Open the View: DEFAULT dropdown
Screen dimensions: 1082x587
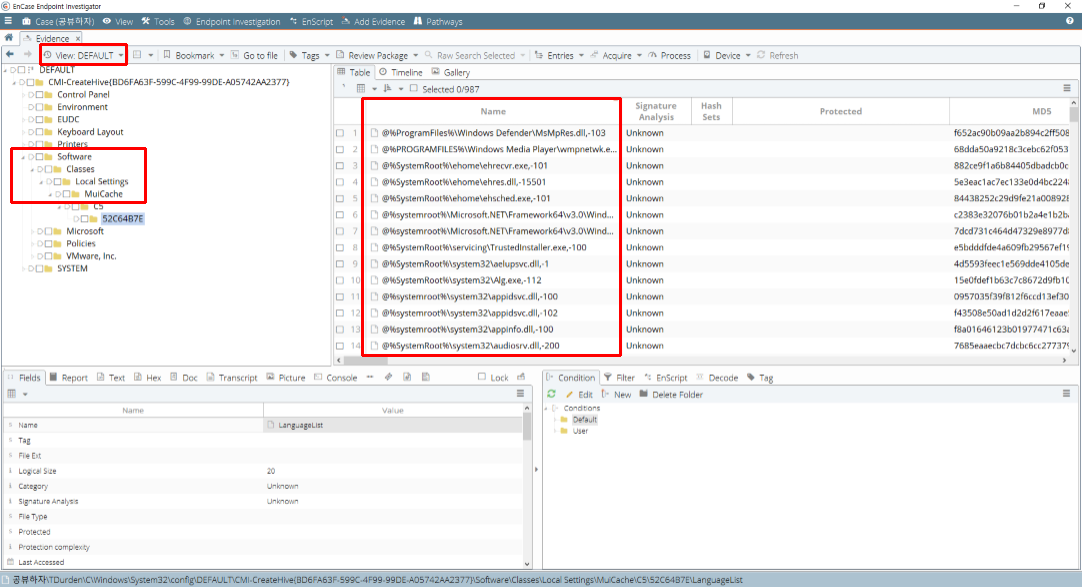pos(84,56)
